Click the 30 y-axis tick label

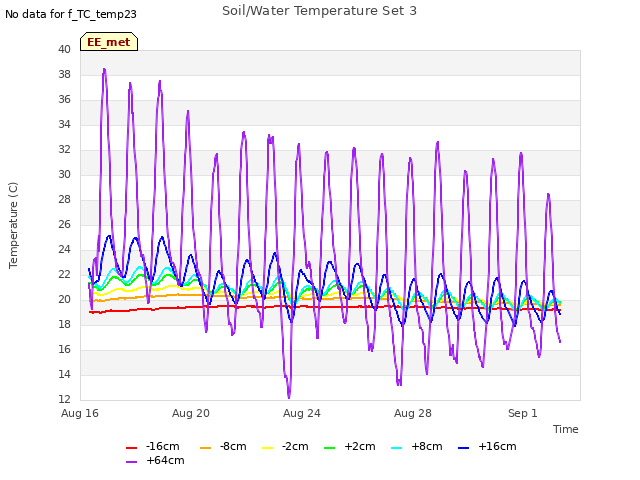pos(64,174)
